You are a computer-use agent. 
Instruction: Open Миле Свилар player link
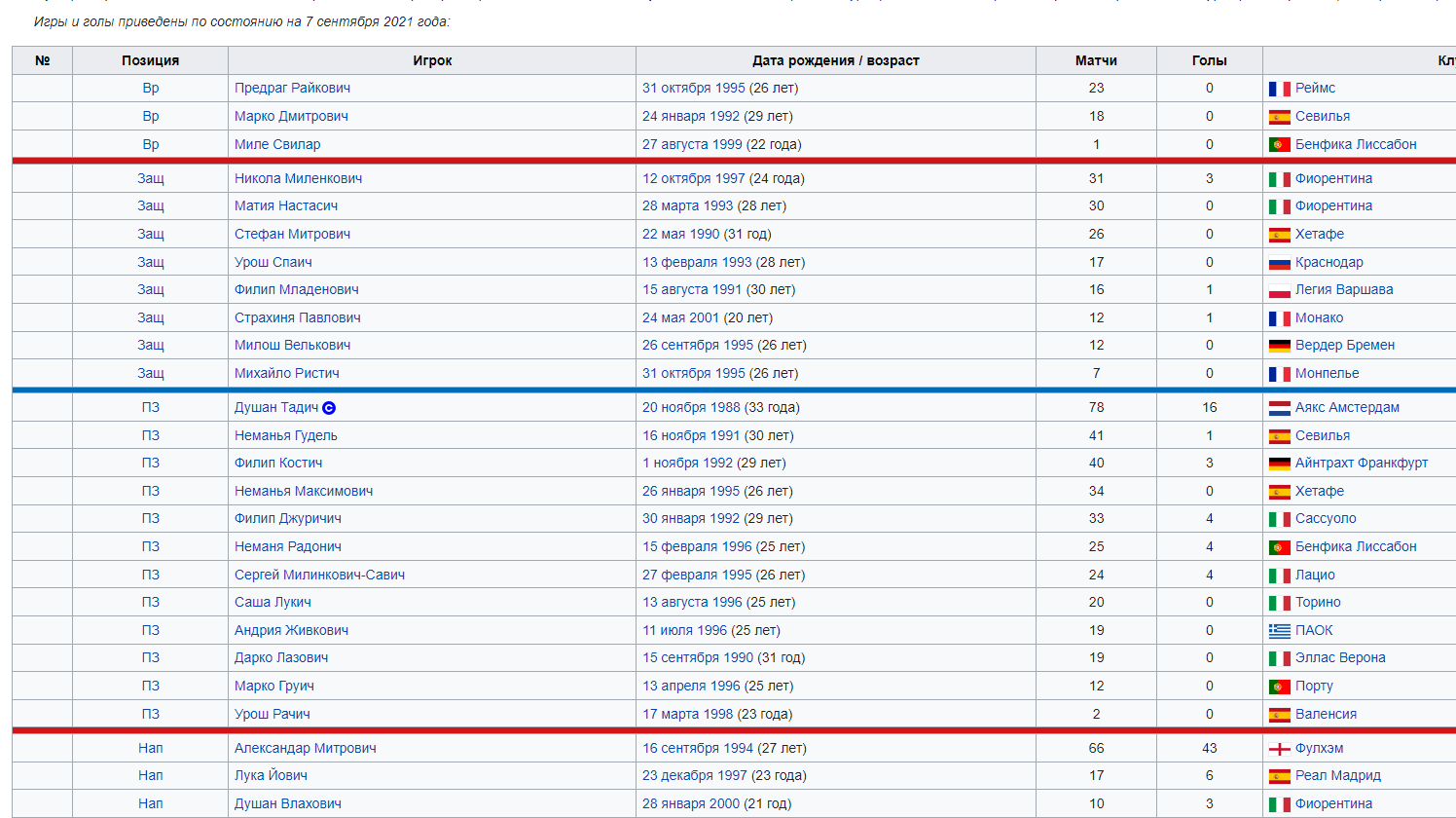point(277,144)
